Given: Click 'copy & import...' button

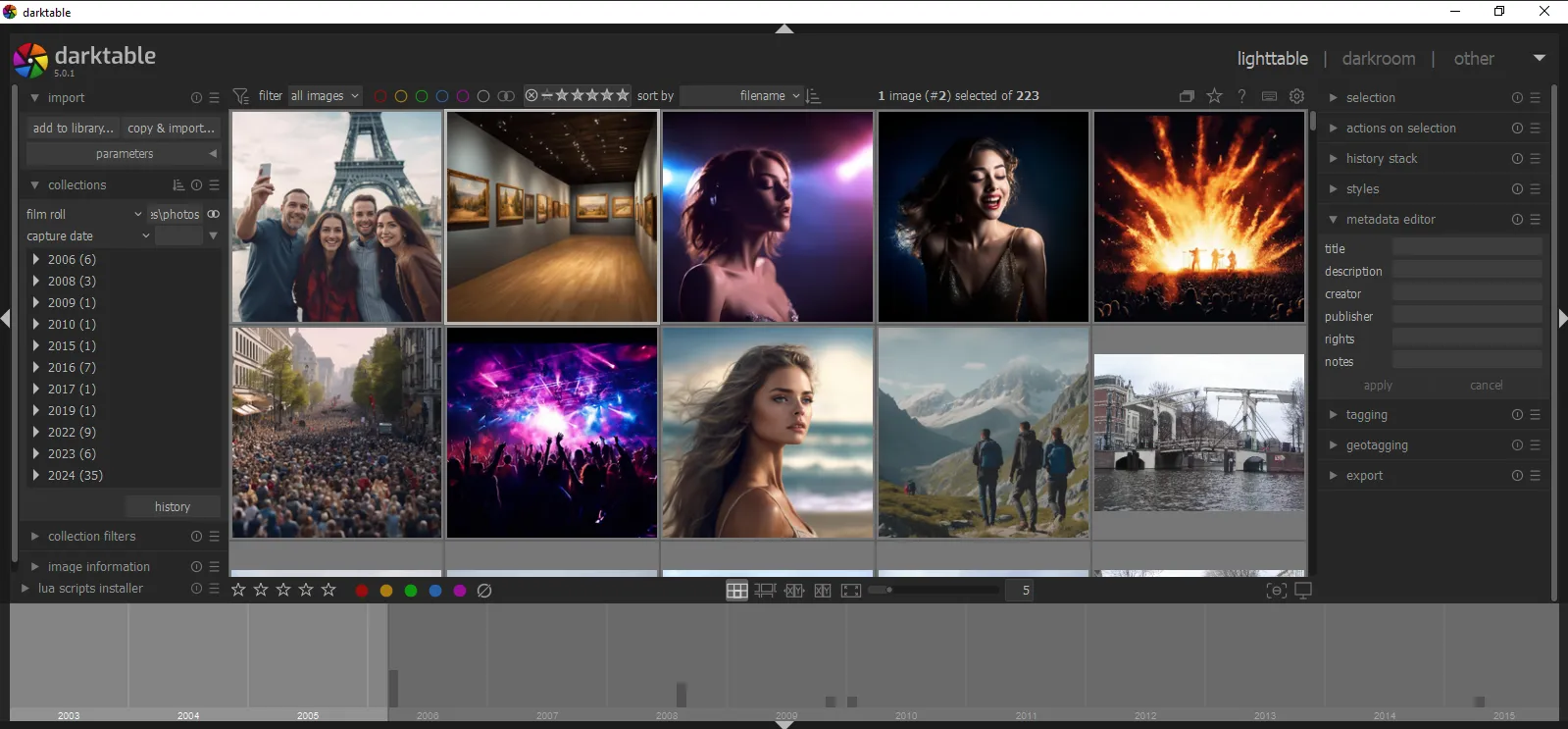Looking at the screenshot, I should click(x=172, y=129).
